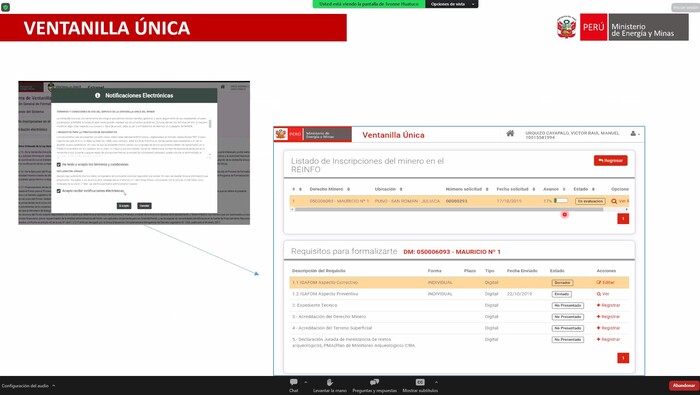700x395 pixels.
Task: Click notifications dialog screenshot thumbnail
Action: tap(134, 153)
